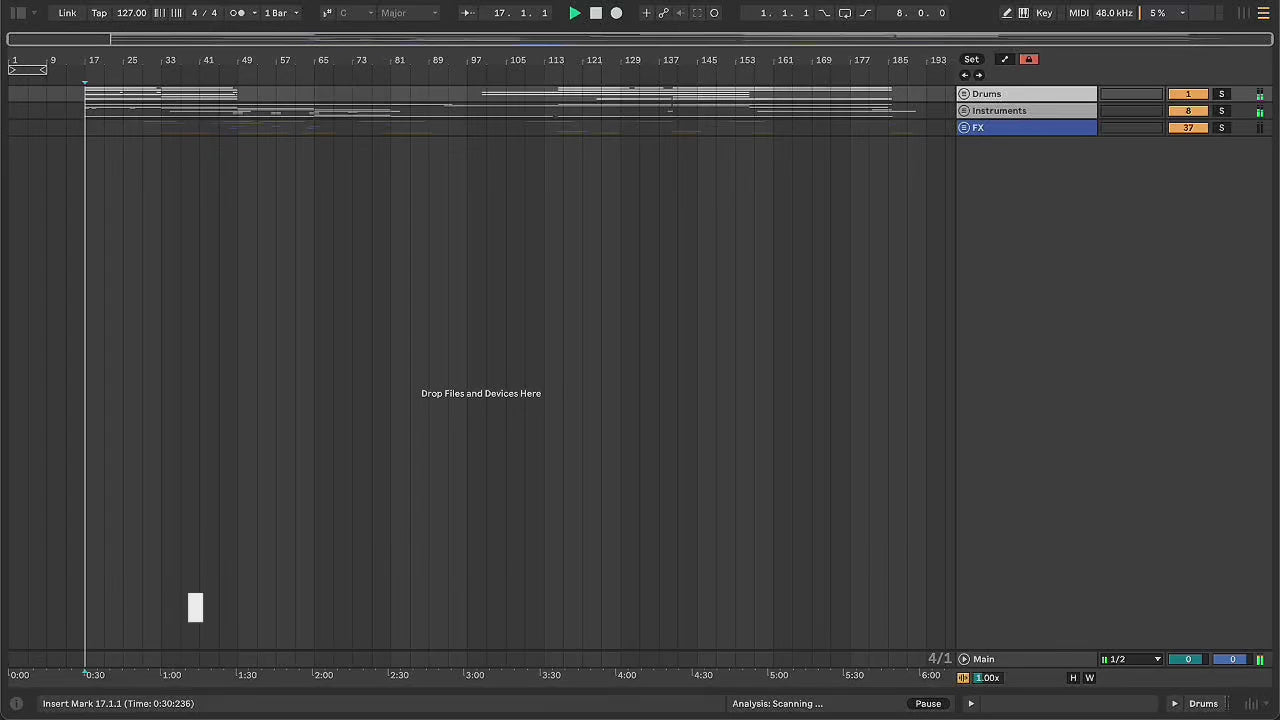This screenshot has height=720, width=1280.
Task: Jump to next locator arrow
Action: (x=979, y=75)
